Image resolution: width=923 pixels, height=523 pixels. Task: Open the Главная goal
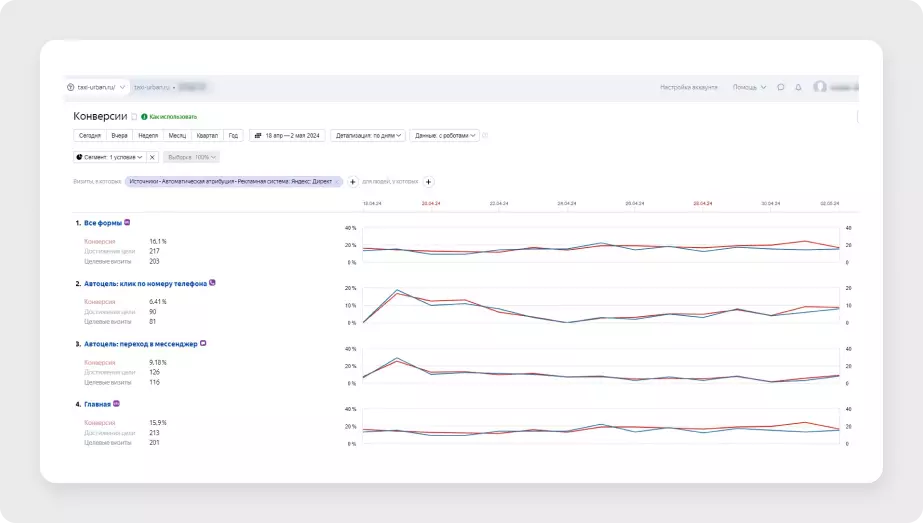pos(97,405)
